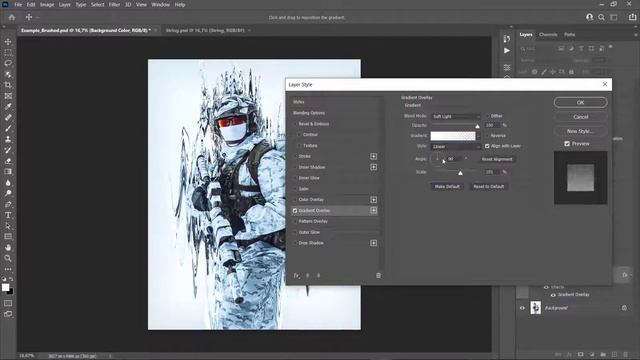Select the Brush tool
This screenshot has height=360, width=640.
point(8,128)
